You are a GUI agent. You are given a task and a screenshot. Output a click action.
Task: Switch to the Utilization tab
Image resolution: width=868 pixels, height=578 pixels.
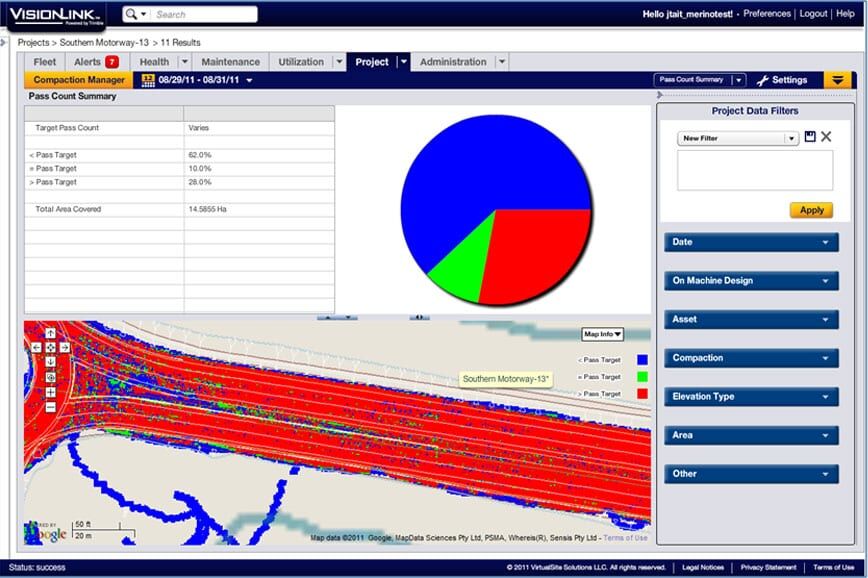tap(301, 62)
